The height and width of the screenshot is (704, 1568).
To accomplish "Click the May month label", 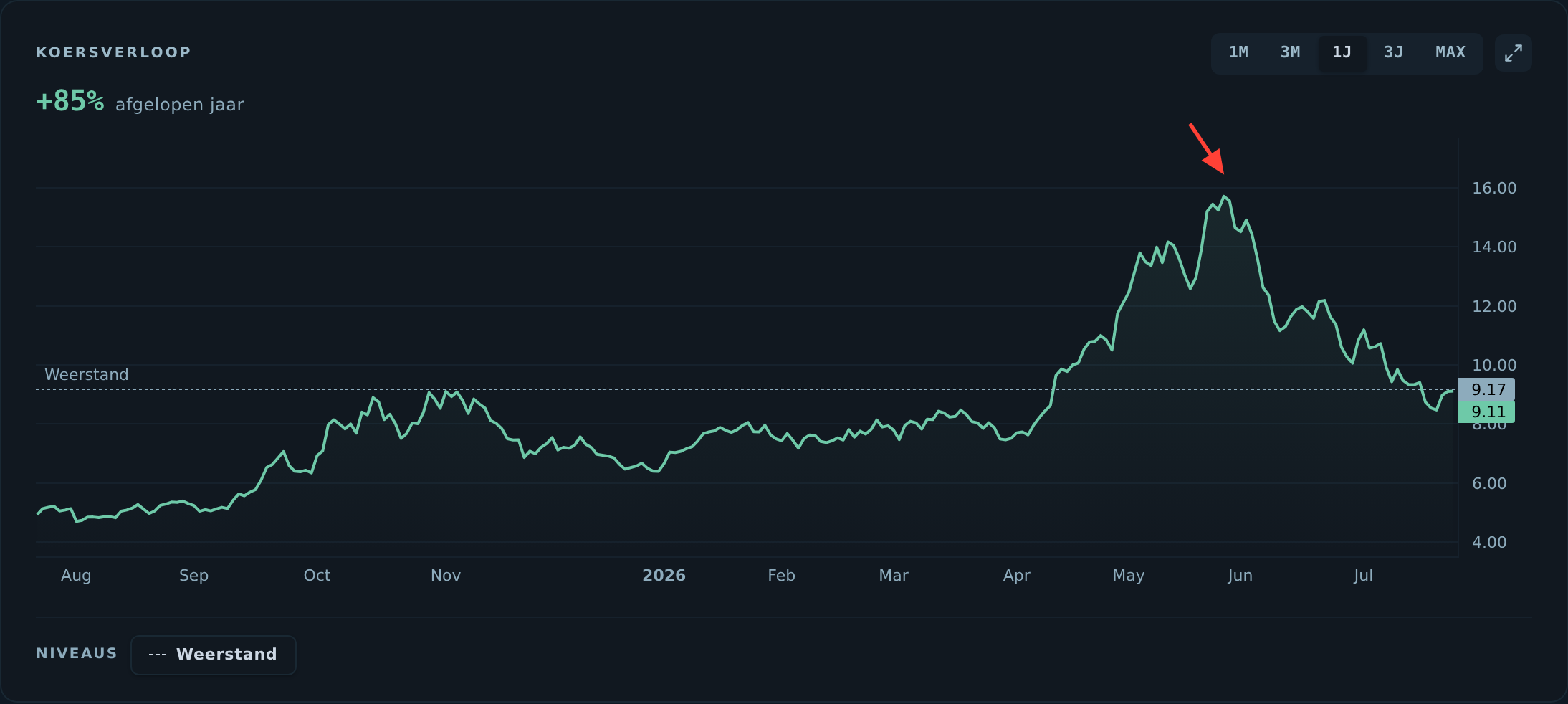I will (x=1128, y=575).
